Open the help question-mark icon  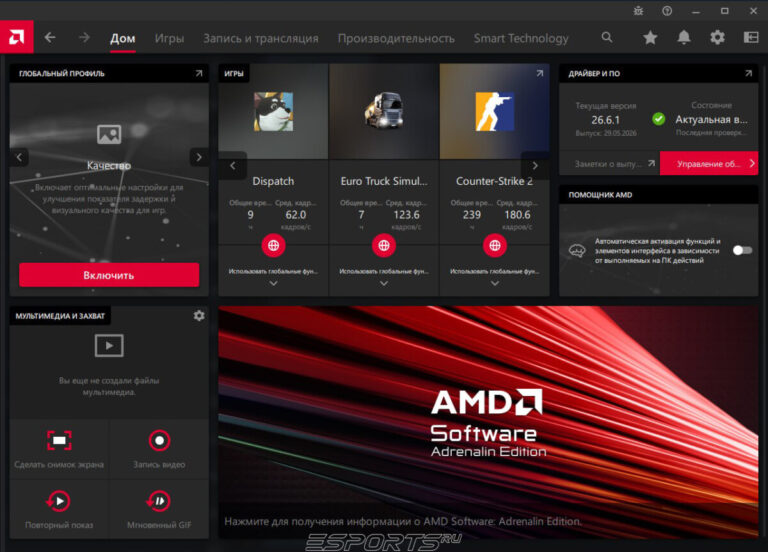click(667, 11)
